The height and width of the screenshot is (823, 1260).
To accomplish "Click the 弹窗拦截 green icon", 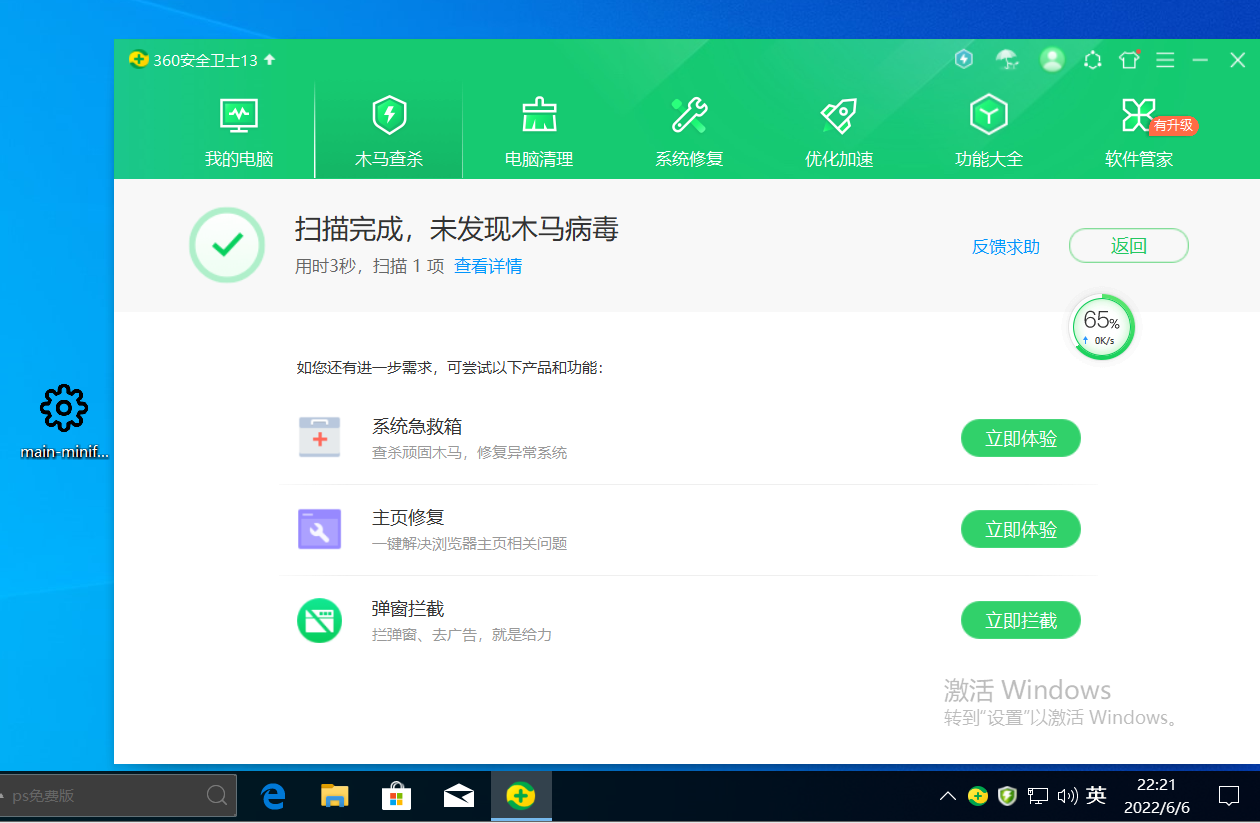I will point(320,620).
